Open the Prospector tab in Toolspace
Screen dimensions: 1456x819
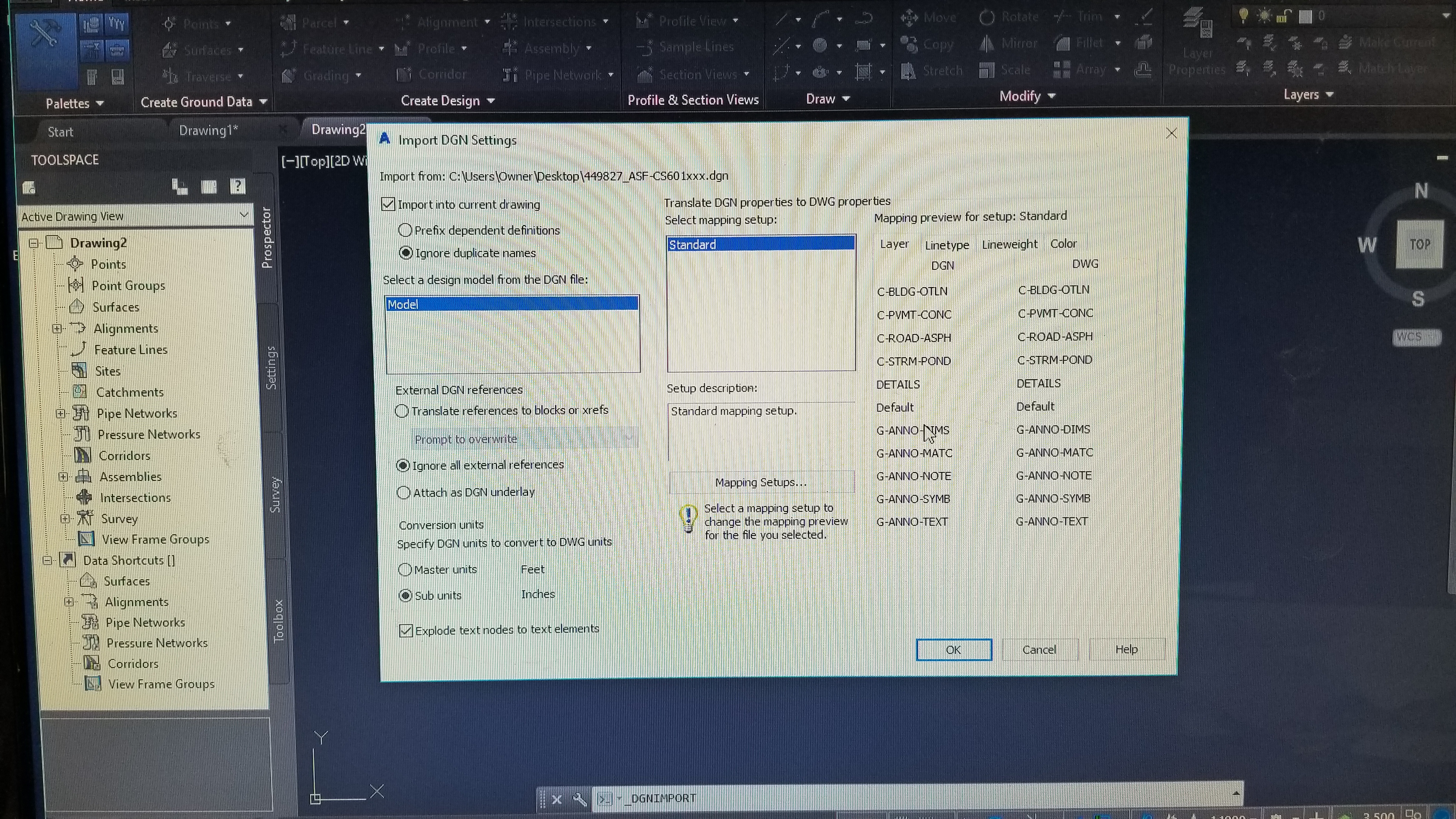pos(267,238)
